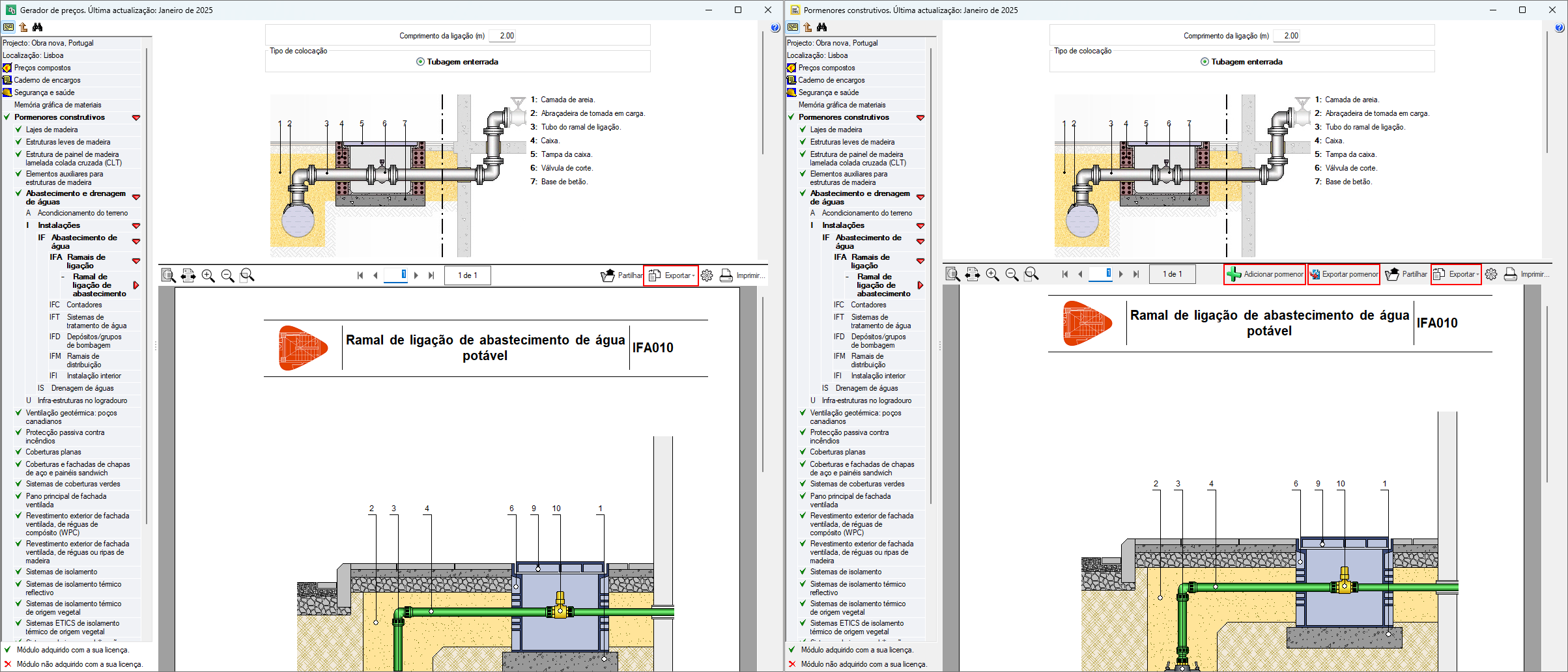Select Tubagem enterrada radio in Gerador de preços window
The height and width of the screenshot is (672, 1568).
pyautogui.click(x=421, y=62)
